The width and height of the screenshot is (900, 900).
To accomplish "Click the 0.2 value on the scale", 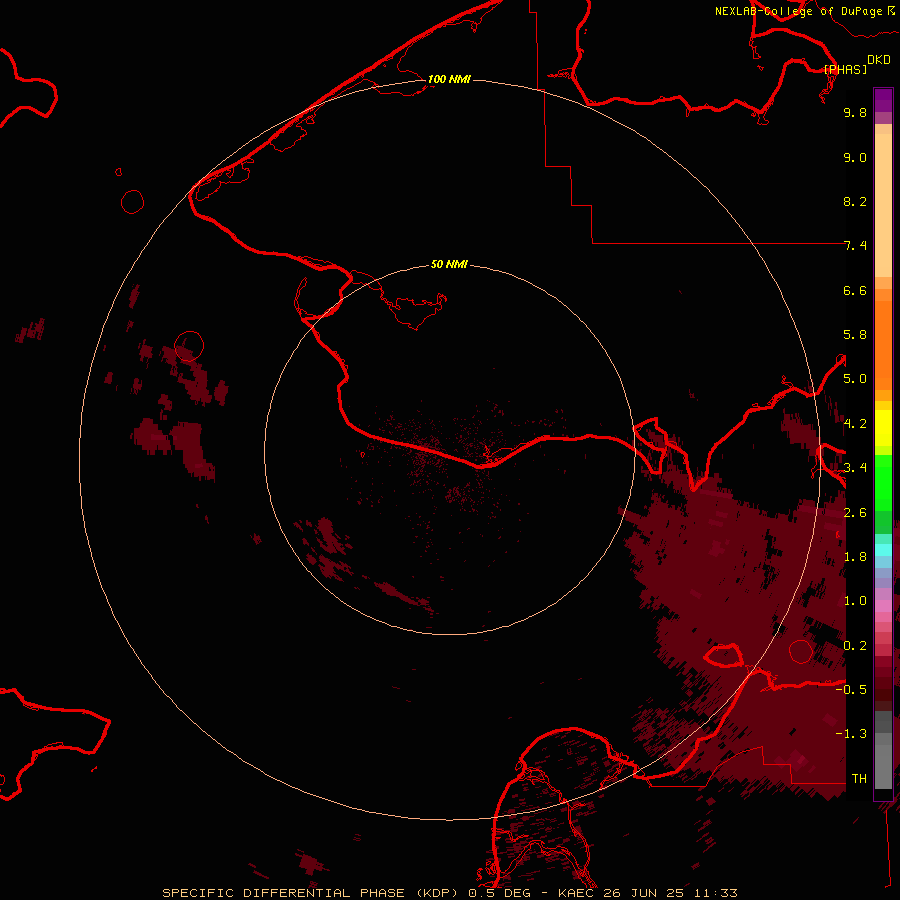I will click(x=855, y=646).
